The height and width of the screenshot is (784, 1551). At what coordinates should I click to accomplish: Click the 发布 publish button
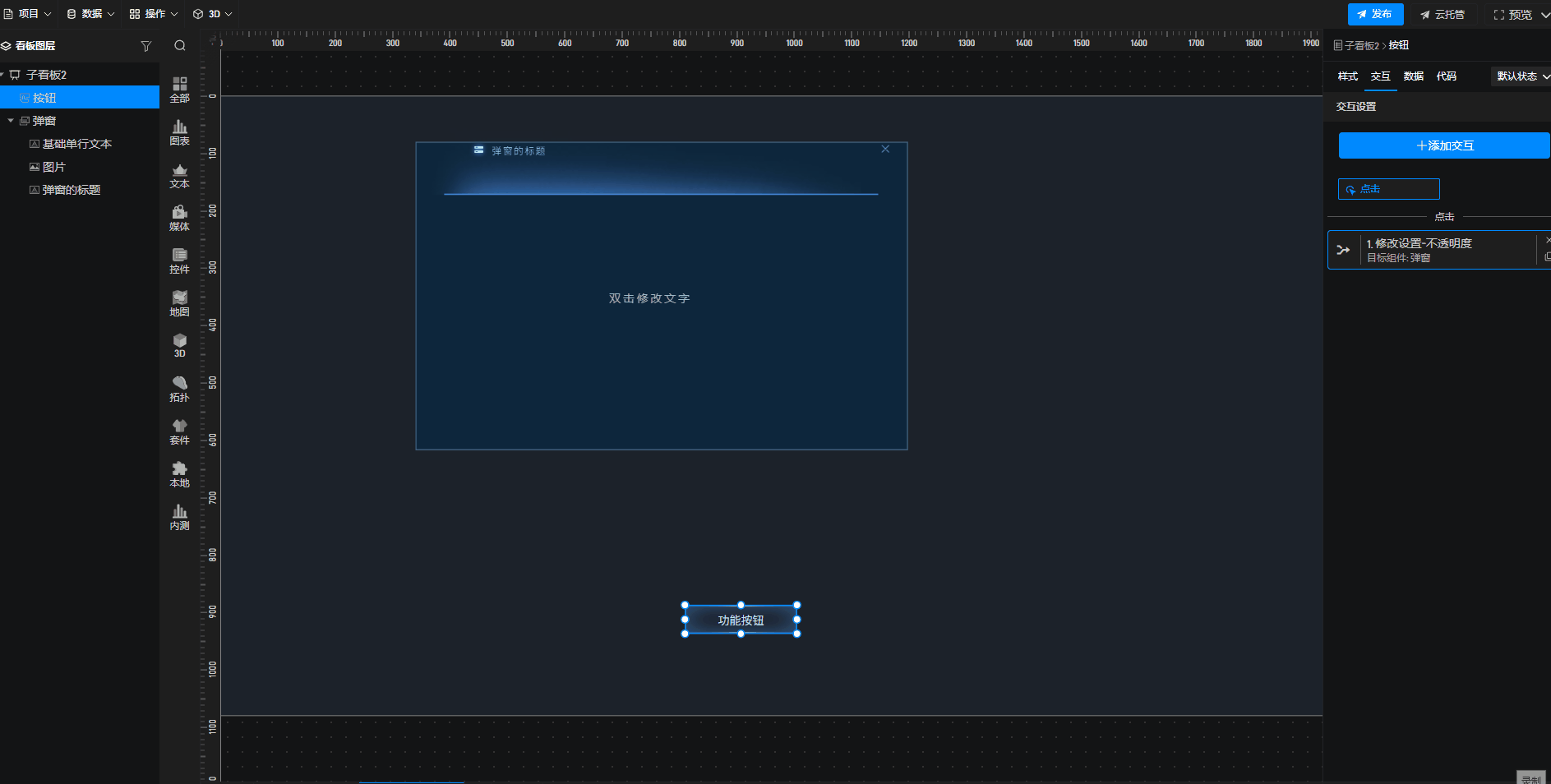click(1374, 14)
